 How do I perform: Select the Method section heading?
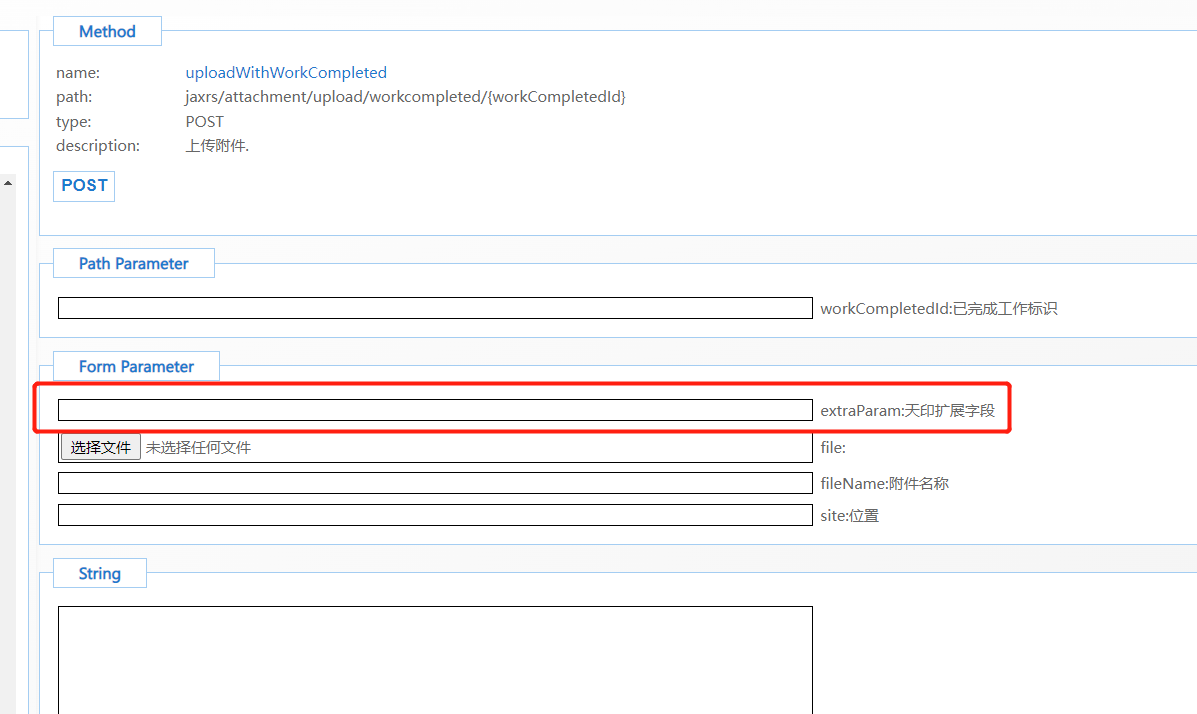(x=107, y=31)
